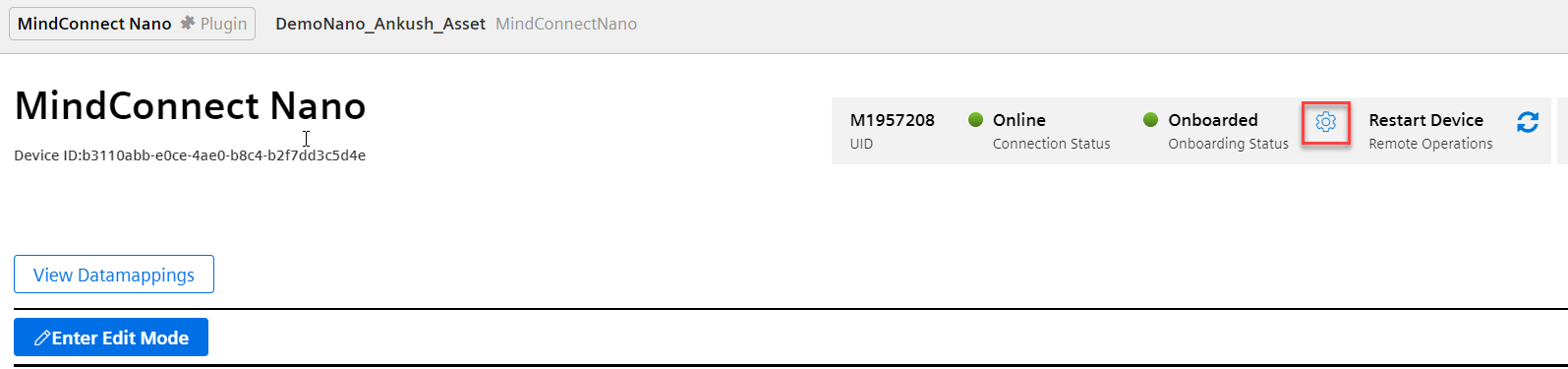Open the DemoNano_Ankush_Asset breadcrumb
Viewport: 1568px width, 369px height.
click(380, 24)
